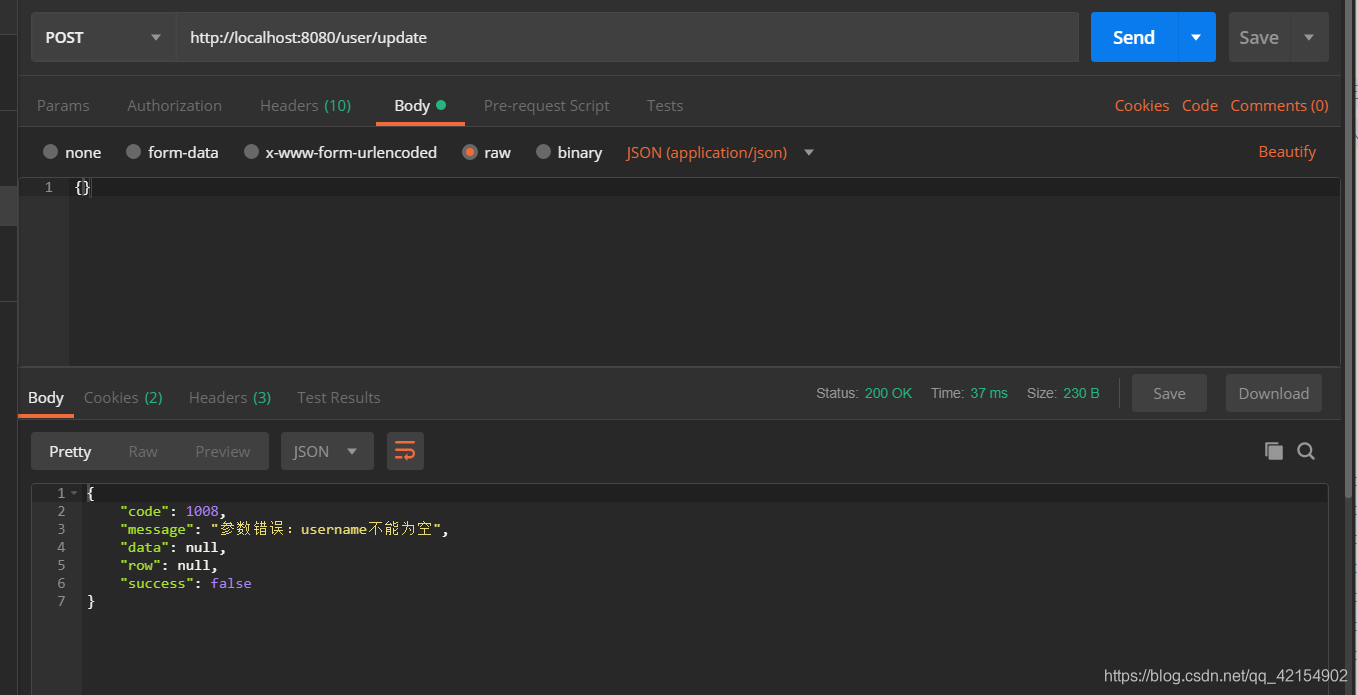
Task: Open the Code snippet generator
Action: click(1200, 105)
